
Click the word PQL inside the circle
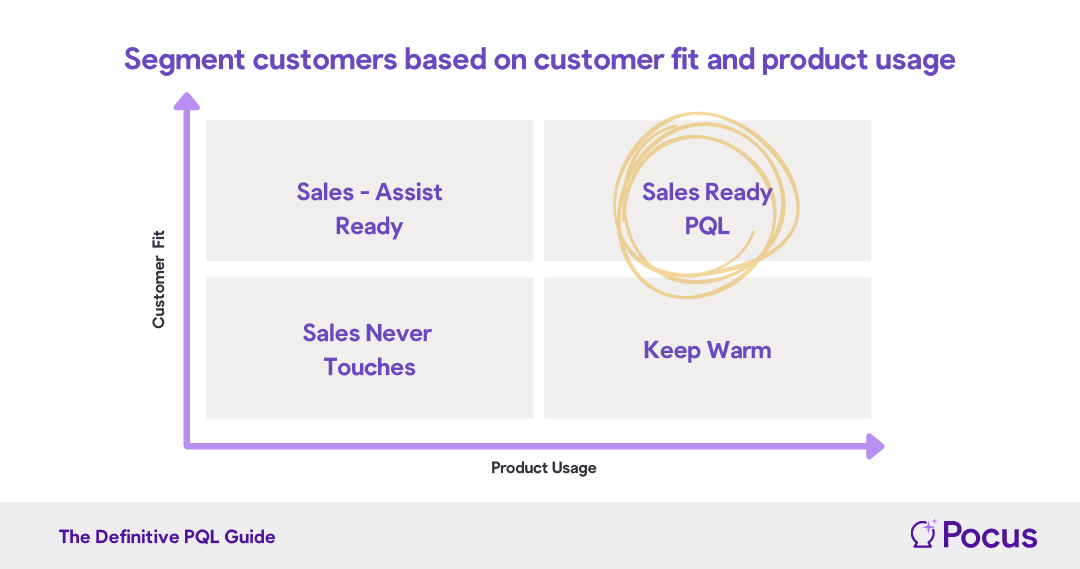[707, 226]
